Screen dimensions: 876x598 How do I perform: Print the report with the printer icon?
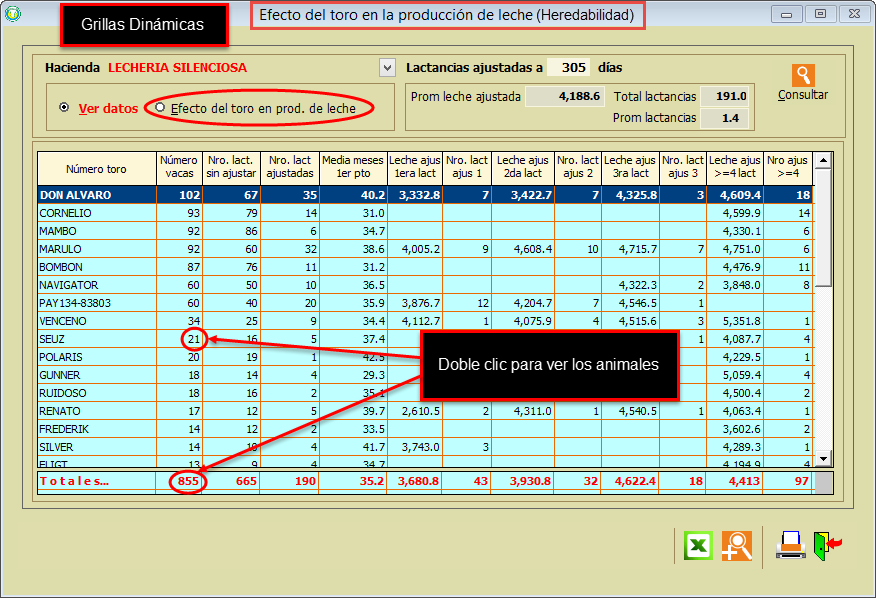point(790,545)
